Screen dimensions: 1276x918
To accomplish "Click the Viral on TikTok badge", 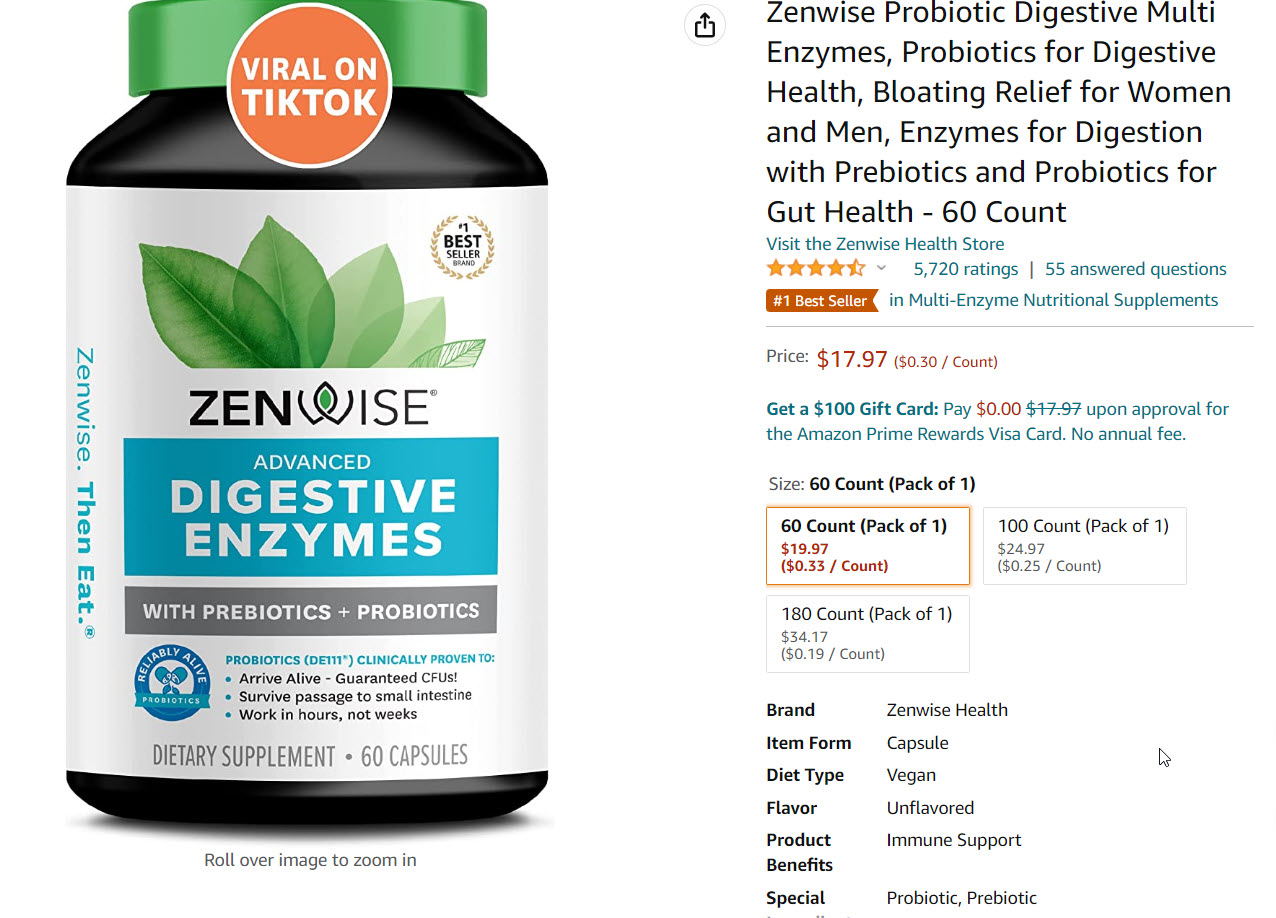I will 310,85.
